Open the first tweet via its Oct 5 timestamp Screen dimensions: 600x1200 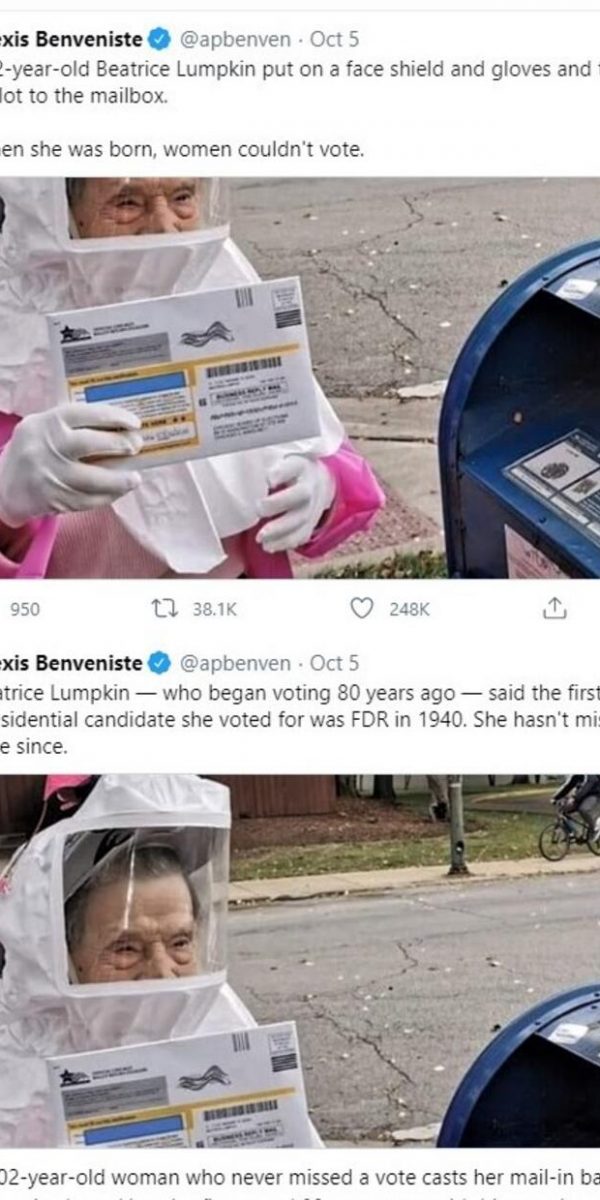[x=334, y=40]
